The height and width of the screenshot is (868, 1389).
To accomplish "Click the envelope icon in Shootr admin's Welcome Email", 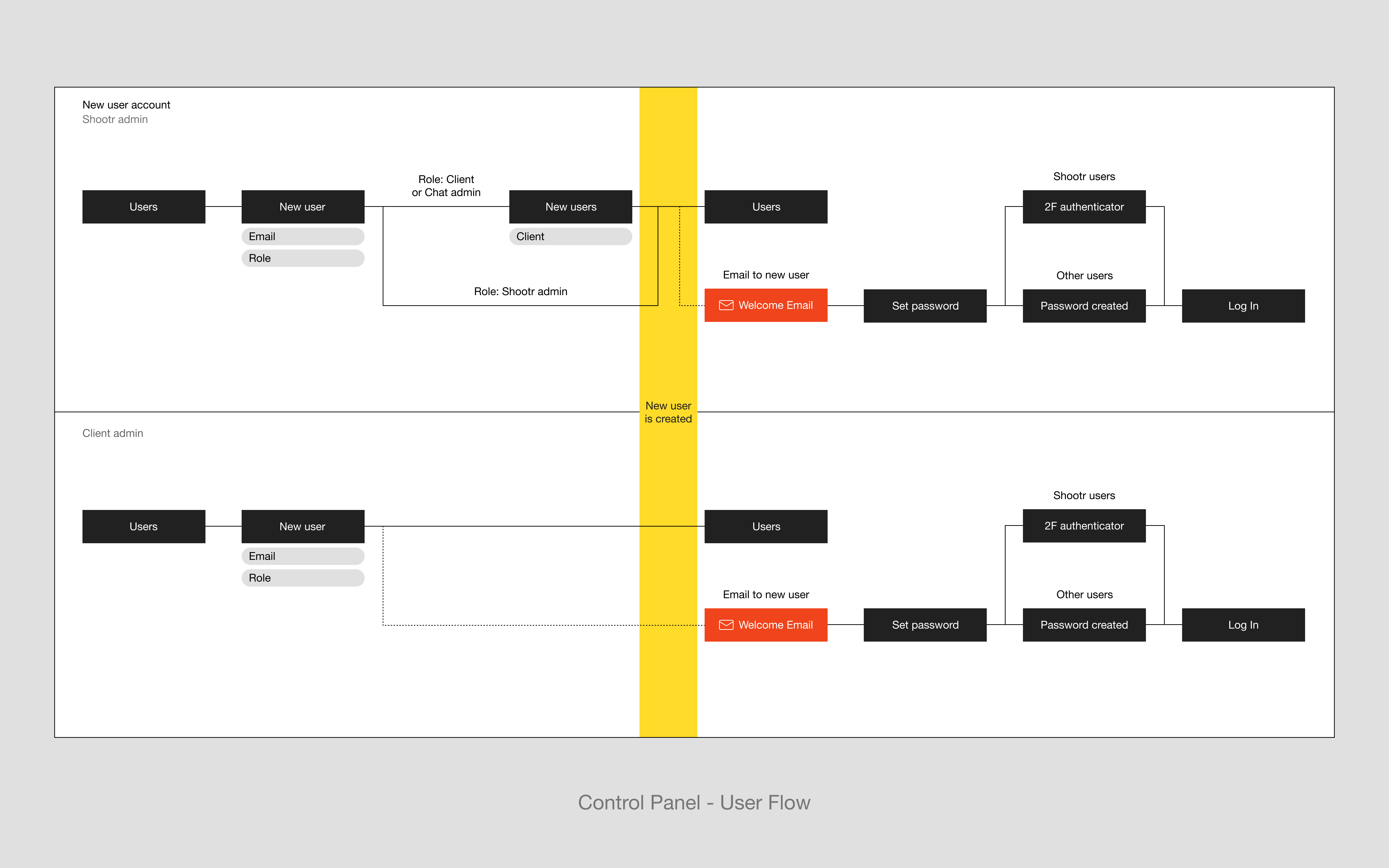I will coord(726,305).
